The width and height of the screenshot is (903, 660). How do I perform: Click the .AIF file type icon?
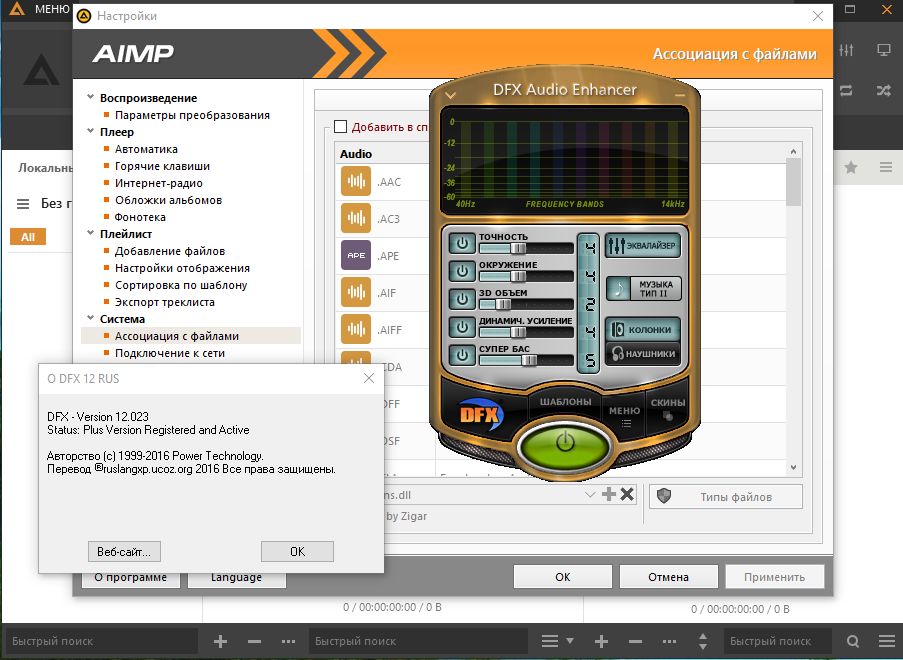point(356,293)
